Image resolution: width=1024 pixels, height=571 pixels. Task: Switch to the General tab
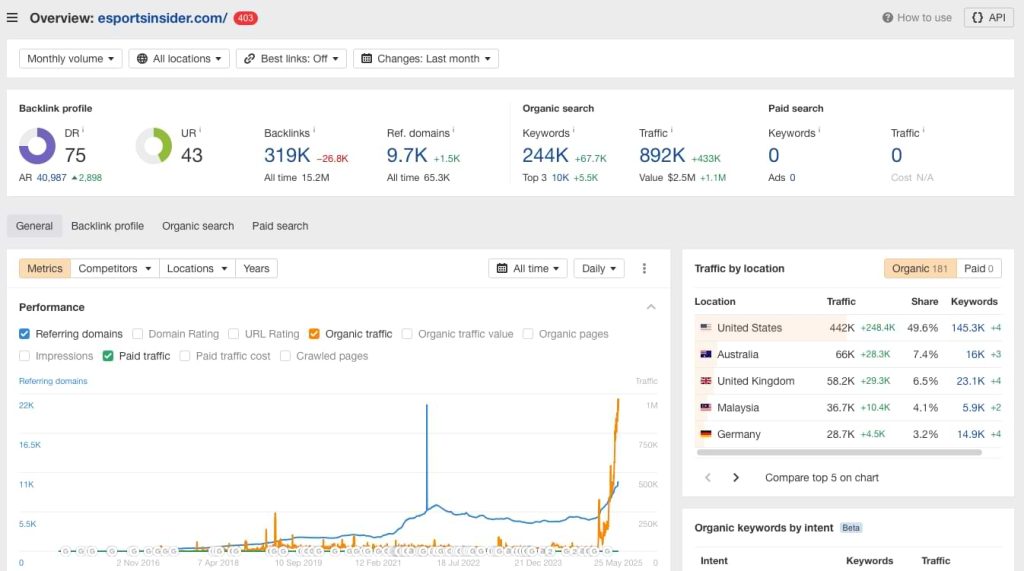(x=34, y=226)
